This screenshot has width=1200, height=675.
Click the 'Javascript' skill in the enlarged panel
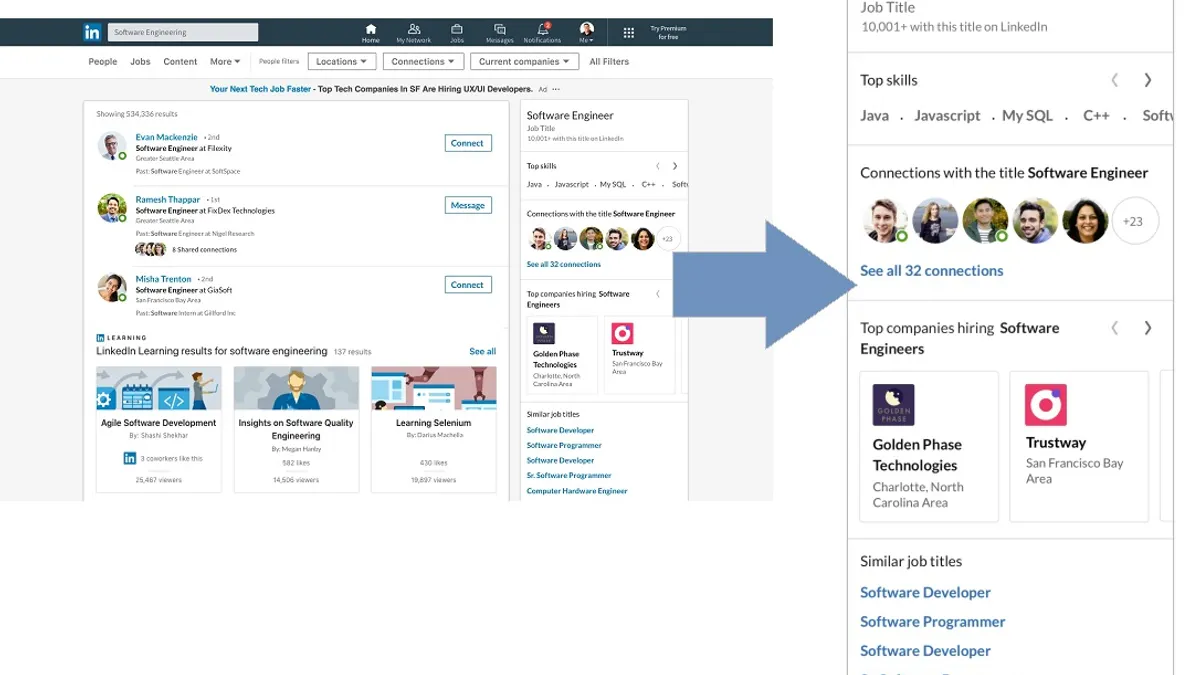(947, 115)
